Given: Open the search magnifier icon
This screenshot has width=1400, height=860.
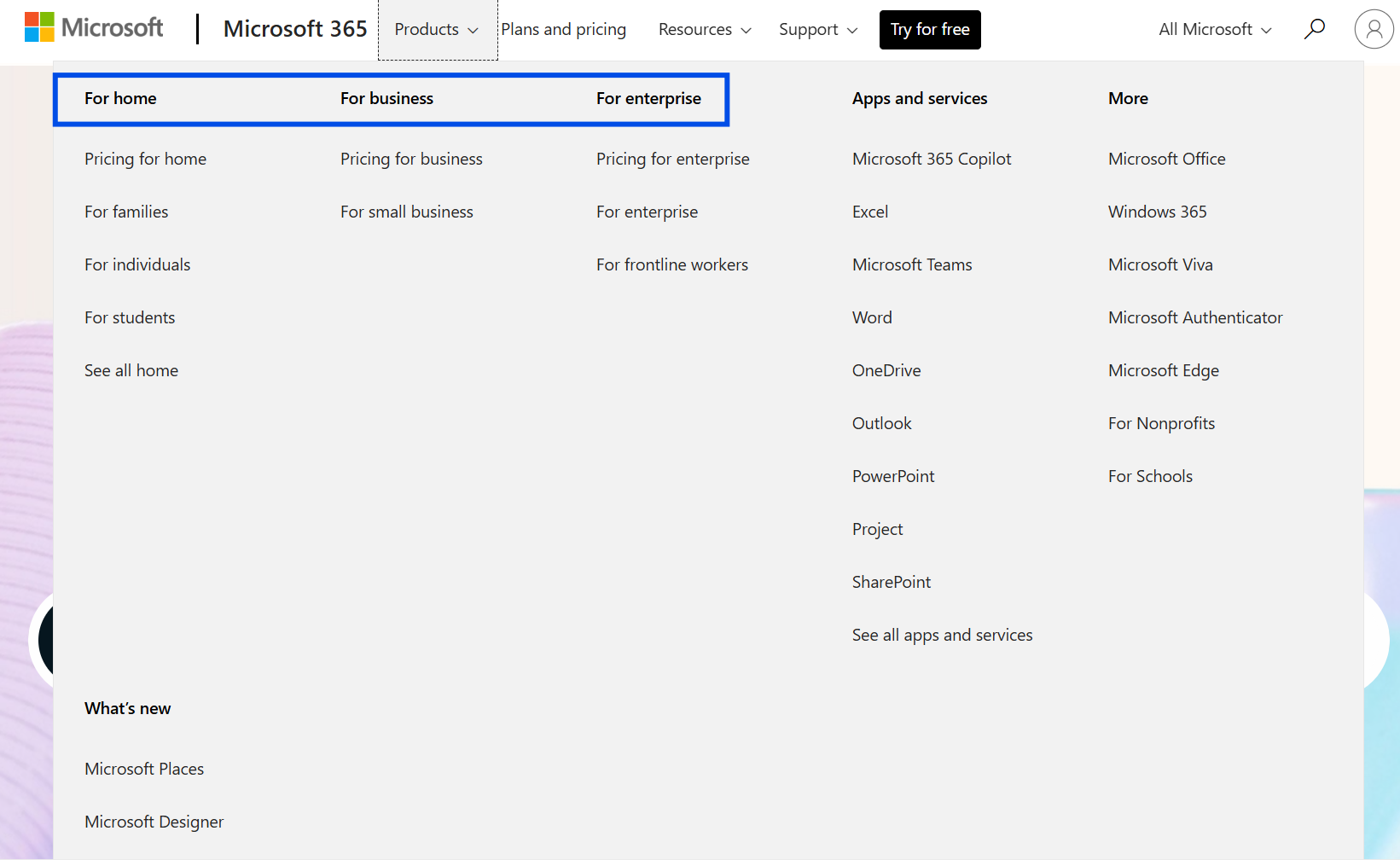Looking at the screenshot, I should pyautogui.click(x=1314, y=29).
